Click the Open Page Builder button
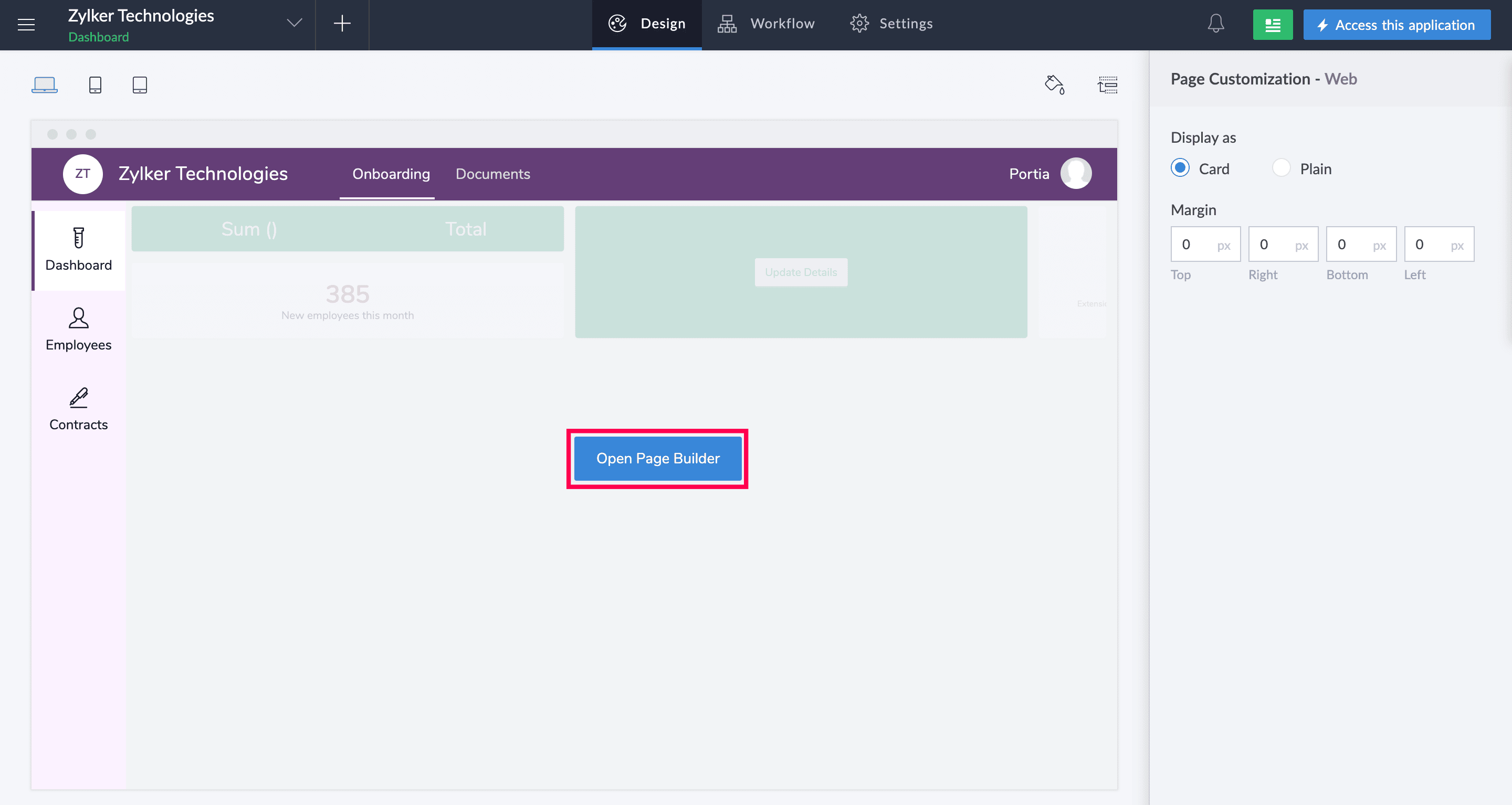This screenshot has width=1512, height=805. (657, 458)
